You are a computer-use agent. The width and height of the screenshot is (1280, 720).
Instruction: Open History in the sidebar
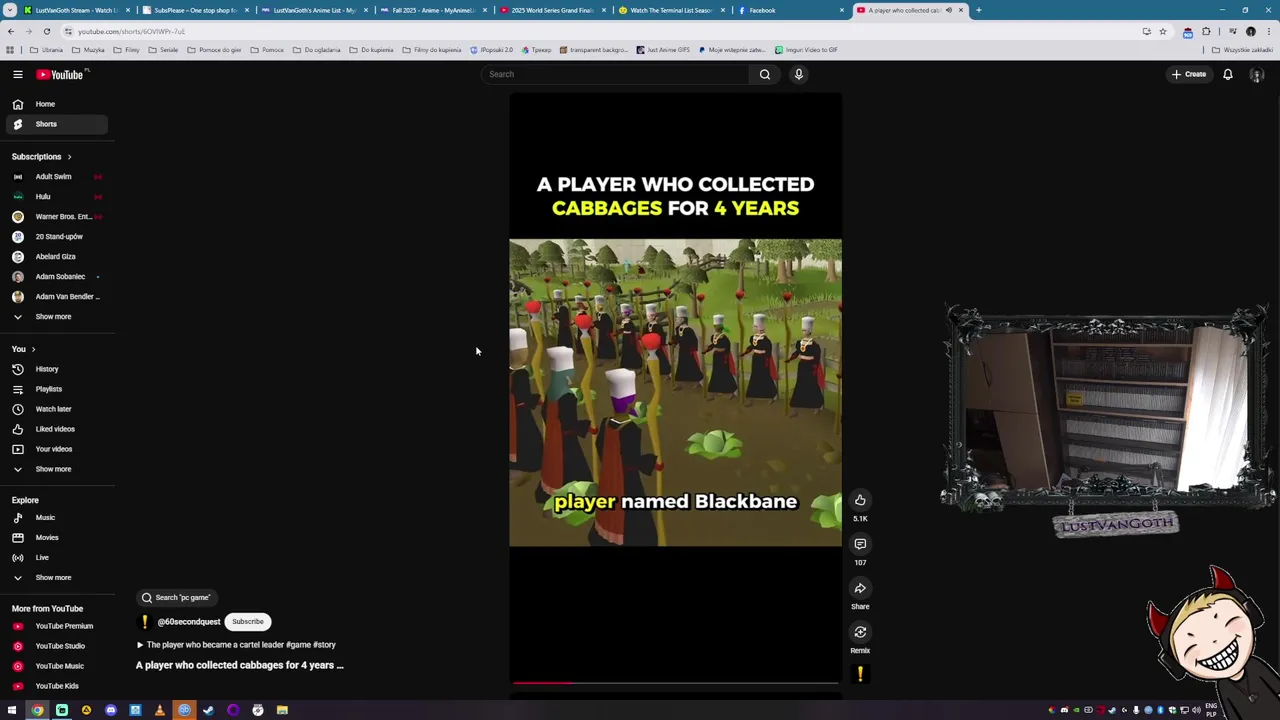[x=56, y=369]
